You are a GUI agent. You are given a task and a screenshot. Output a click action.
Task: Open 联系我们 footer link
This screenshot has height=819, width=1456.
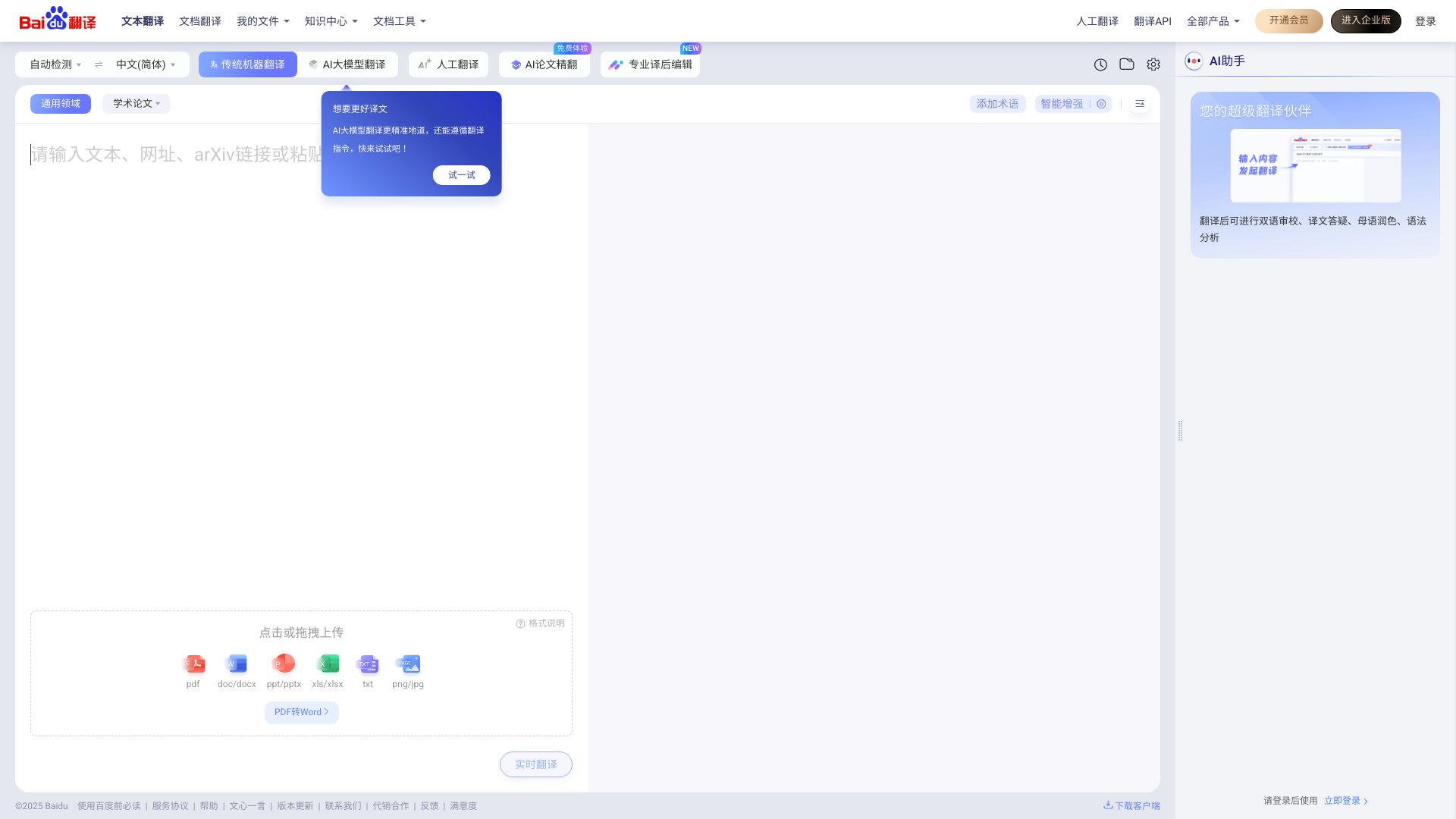(x=343, y=806)
